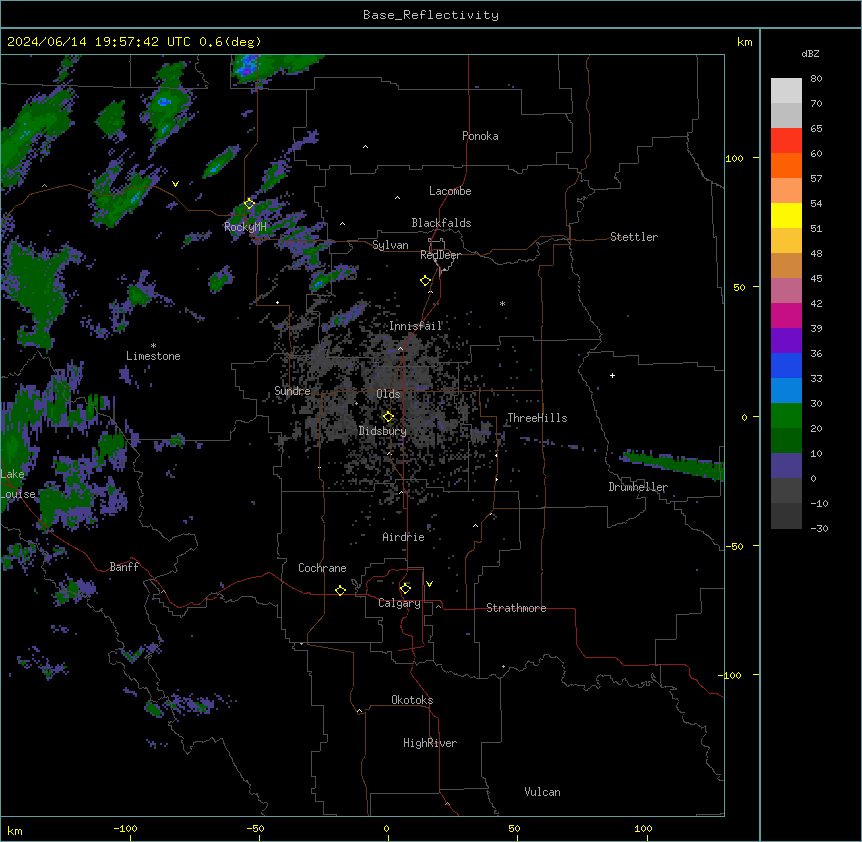Click the yellow diamond marker above Calgary label
The width and height of the screenshot is (862, 842).
(x=405, y=589)
